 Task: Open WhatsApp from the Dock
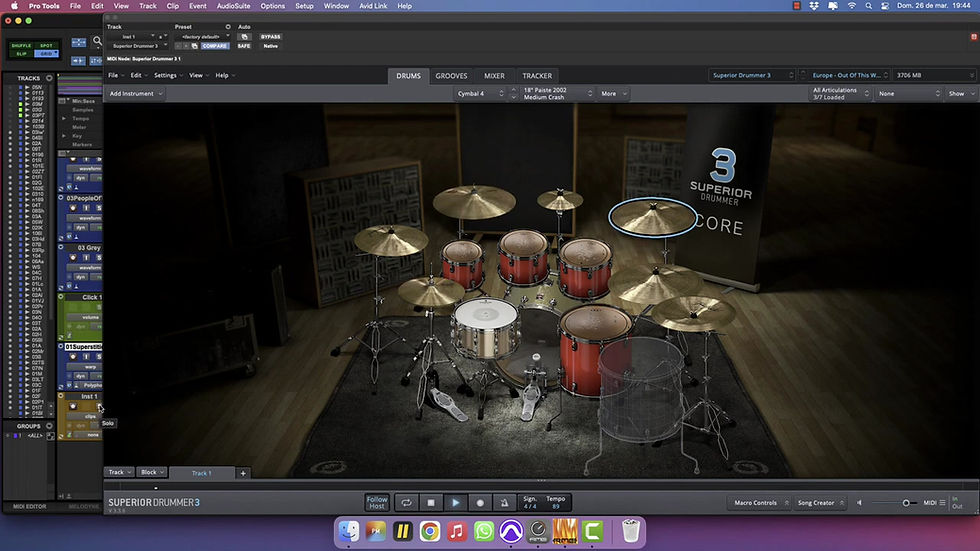pyautogui.click(x=484, y=532)
